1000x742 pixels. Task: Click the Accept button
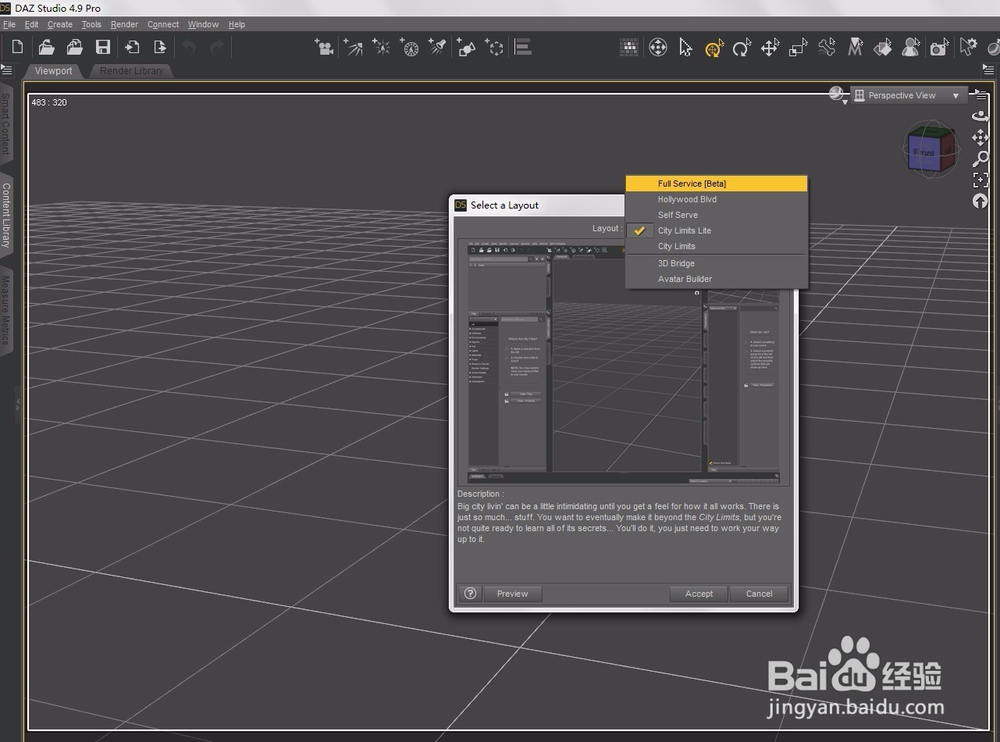pos(699,593)
